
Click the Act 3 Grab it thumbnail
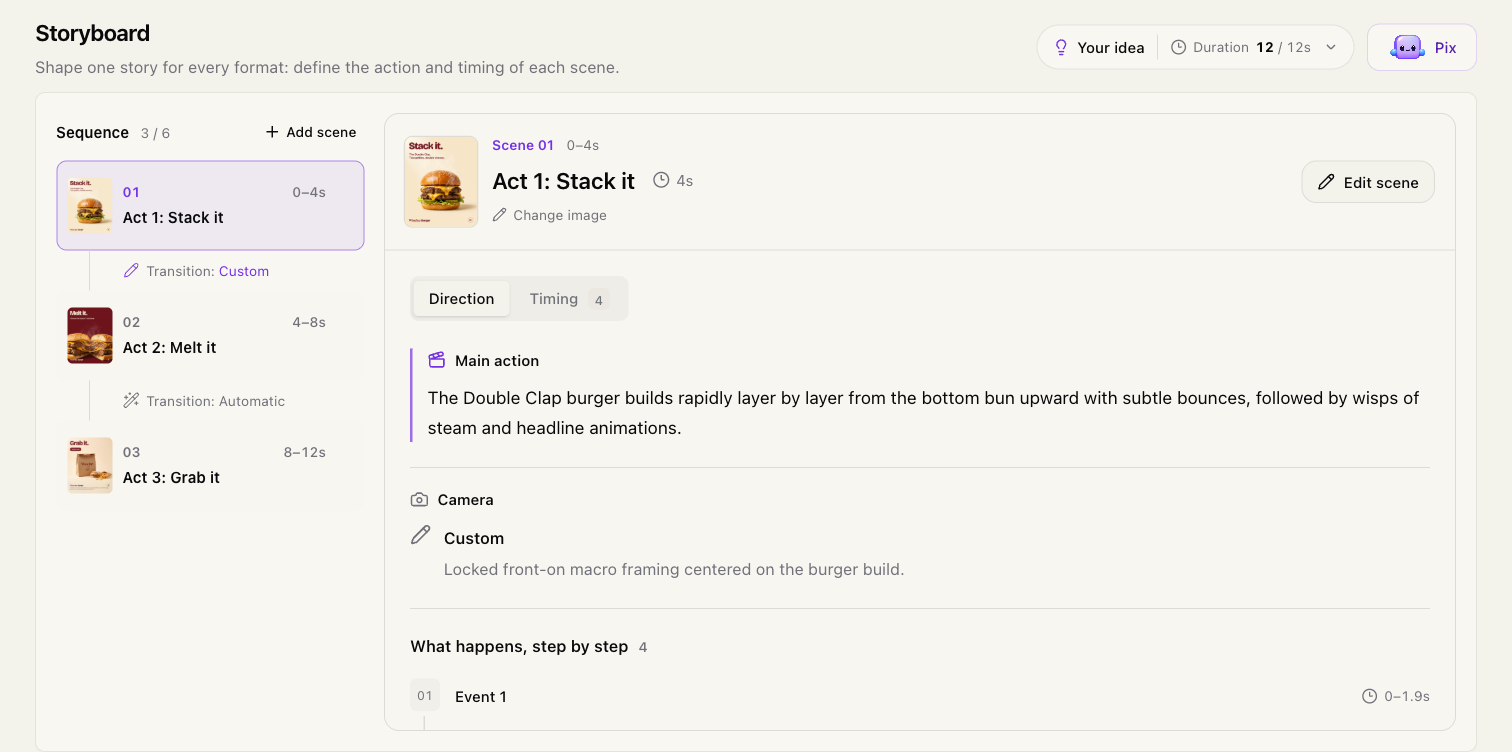pyautogui.click(x=90, y=465)
